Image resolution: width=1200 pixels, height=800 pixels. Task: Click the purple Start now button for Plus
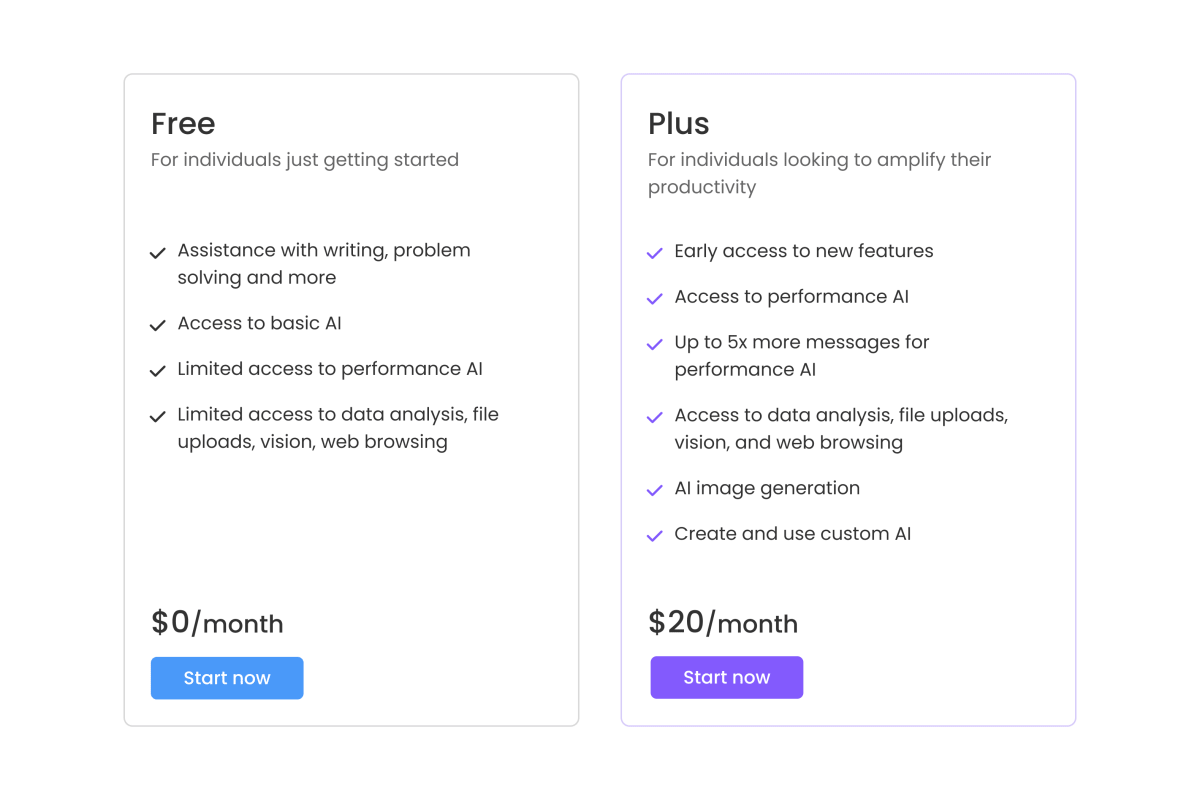[x=727, y=678]
